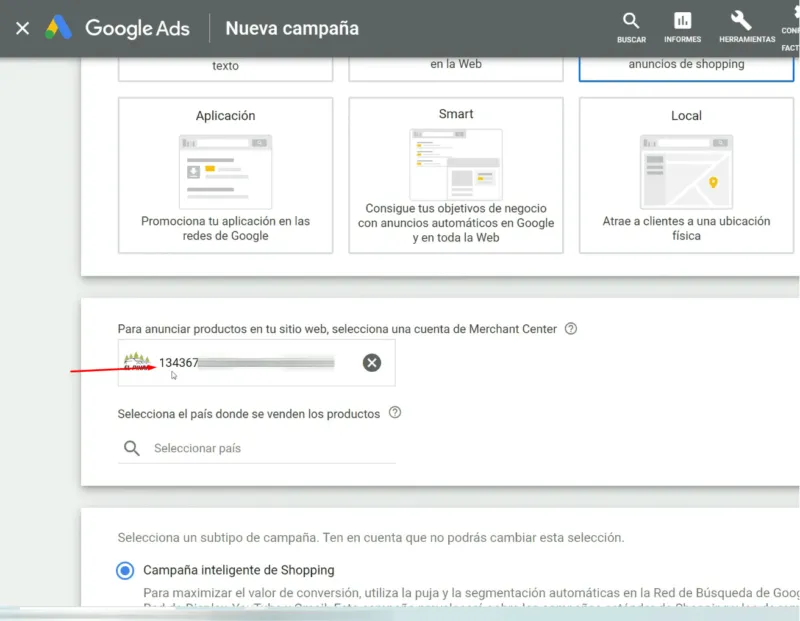The width and height of the screenshot is (800, 621).
Task: Click the Google Ads logo
Action: 117,28
